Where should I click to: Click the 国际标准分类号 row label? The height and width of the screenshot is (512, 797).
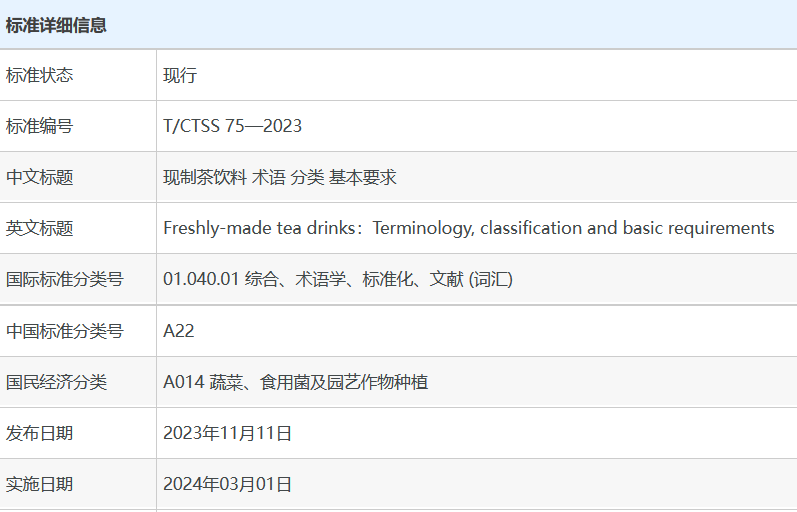click(65, 279)
